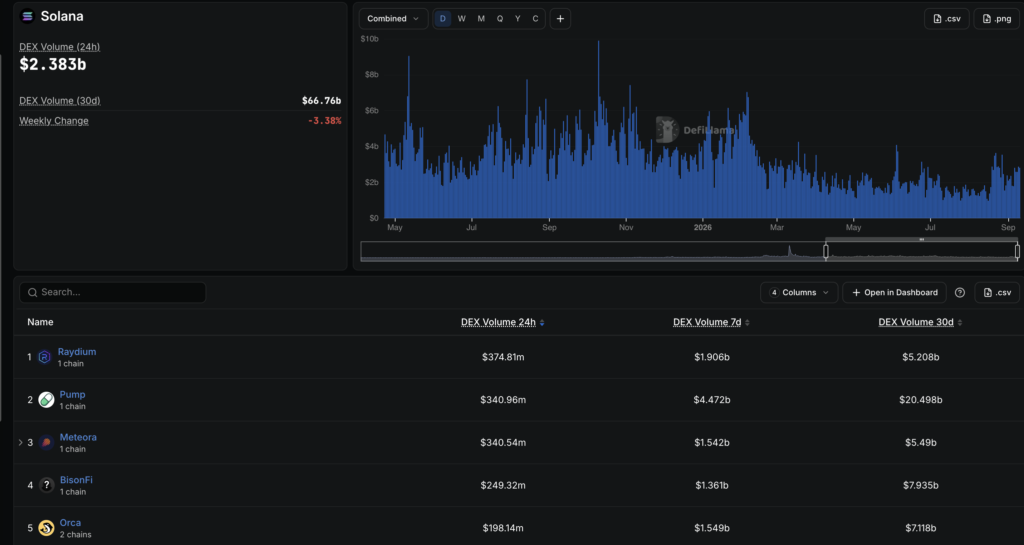Sort by DEX Volume 30d arrows
The width and height of the screenshot is (1024, 545).
(x=959, y=322)
